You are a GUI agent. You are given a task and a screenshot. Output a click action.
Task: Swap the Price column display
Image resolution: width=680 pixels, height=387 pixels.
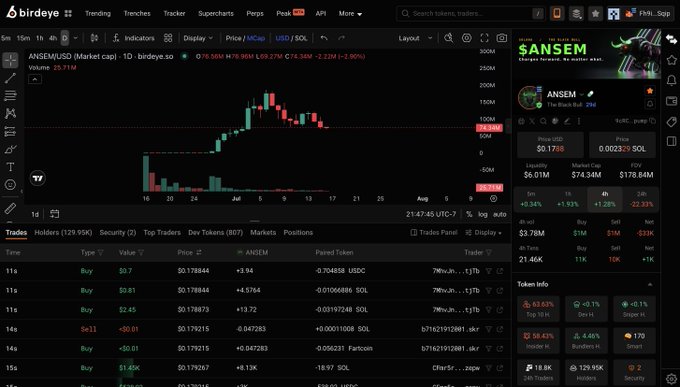199,253
